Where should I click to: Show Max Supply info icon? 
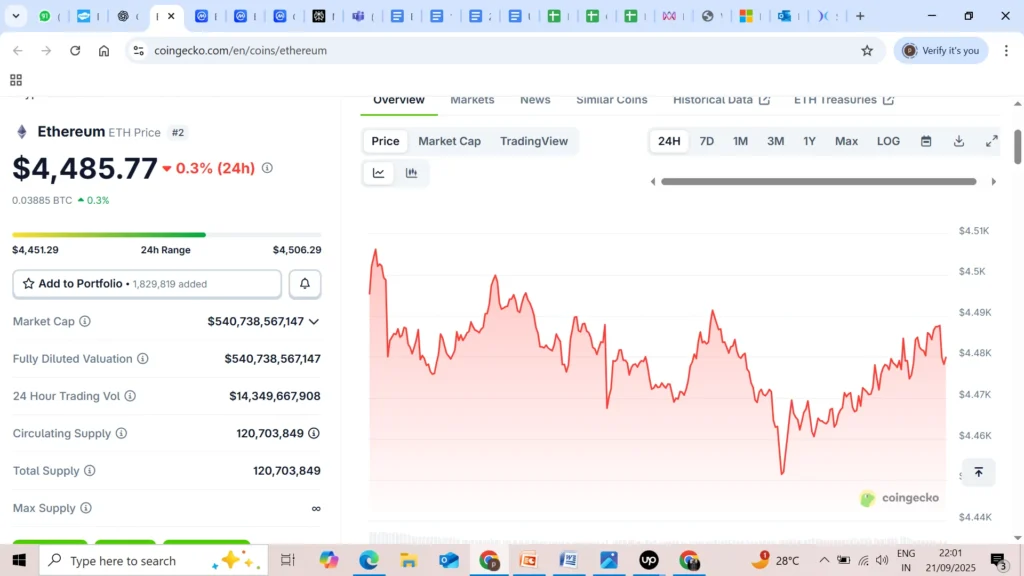tap(86, 507)
